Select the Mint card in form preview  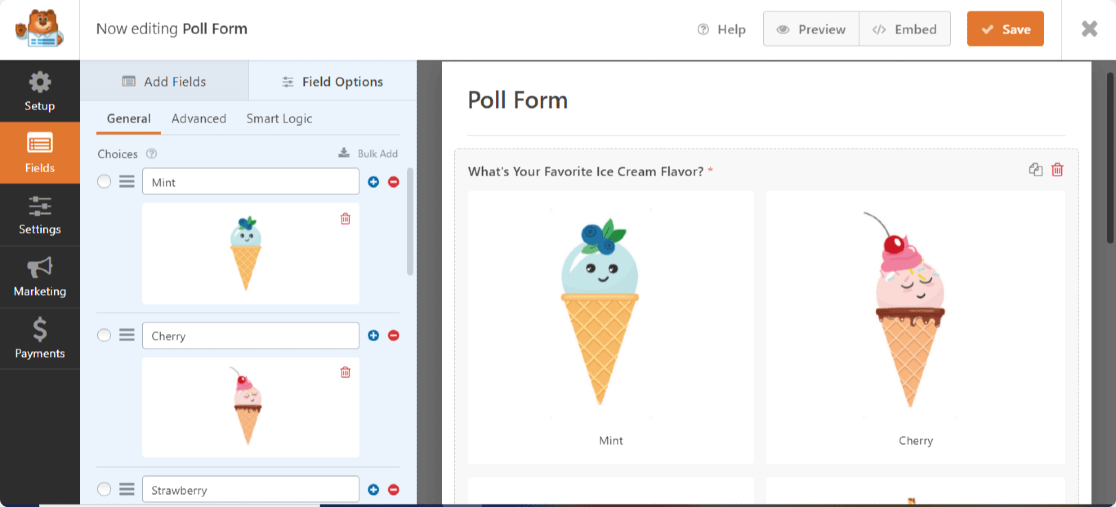611,327
